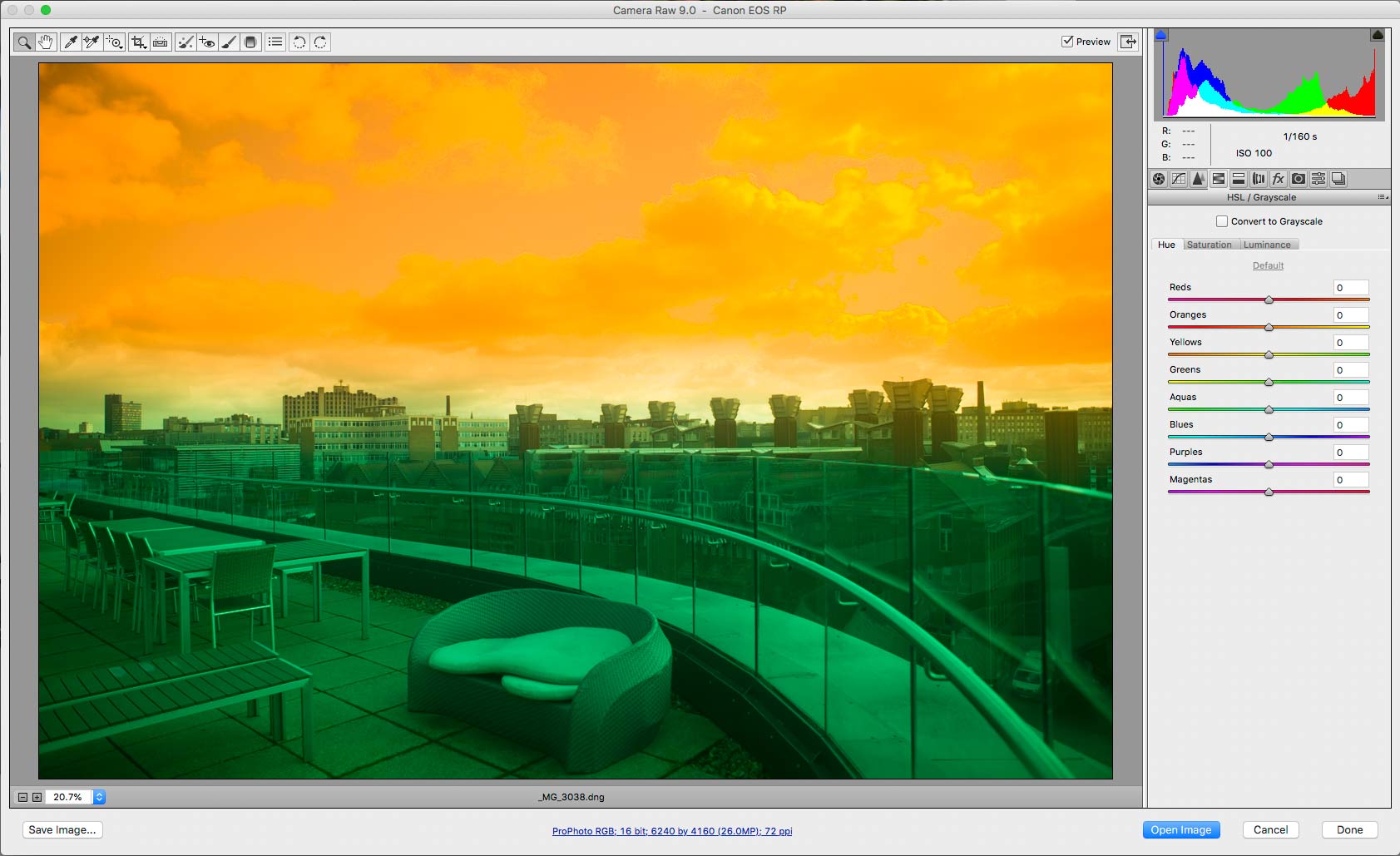This screenshot has height=856, width=1400.
Task: Click the Greens hue slider handle
Action: [x=1269, y=383]
